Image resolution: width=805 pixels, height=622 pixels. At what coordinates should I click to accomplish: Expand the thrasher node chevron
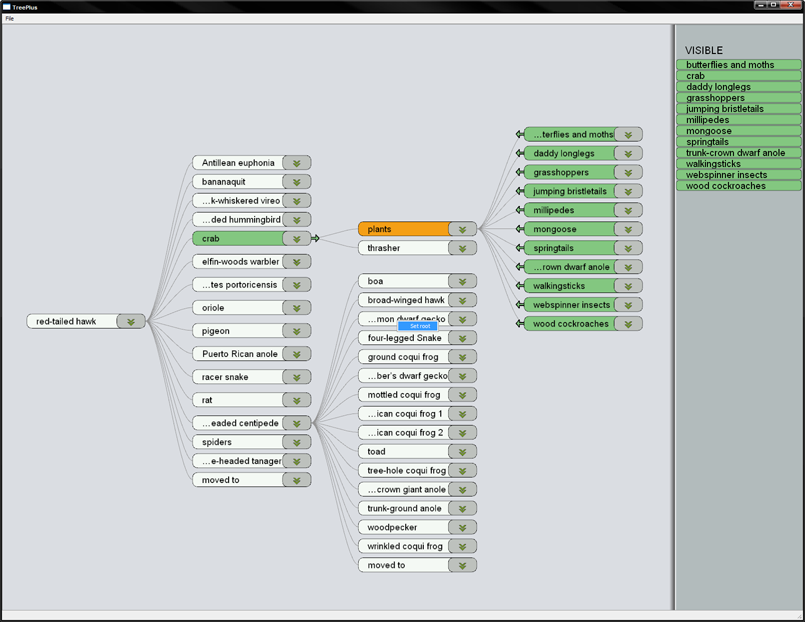(x=462, y=248)
